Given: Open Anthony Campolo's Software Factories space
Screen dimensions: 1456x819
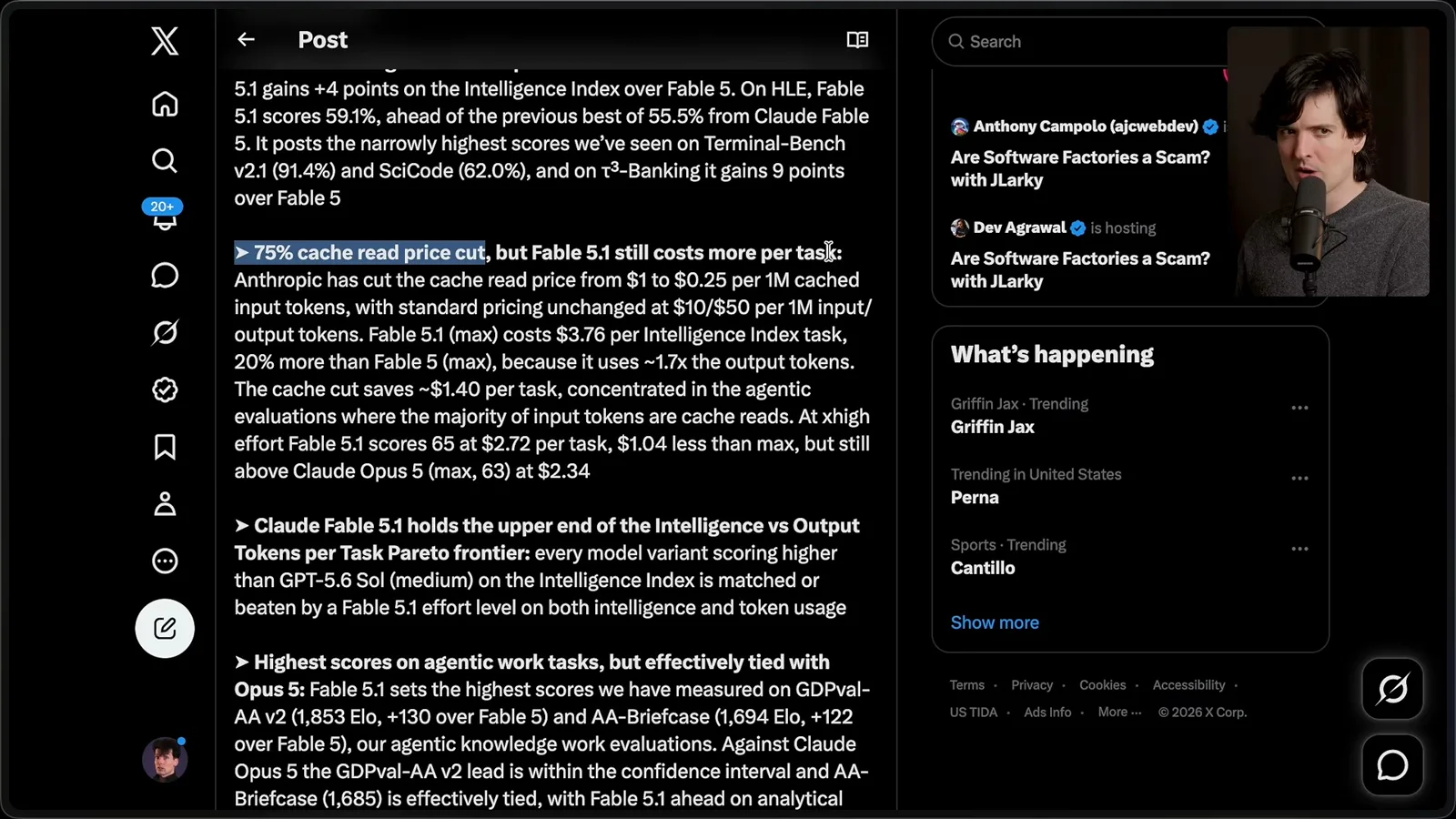Looking at the screenshot, I should 1080,168.
